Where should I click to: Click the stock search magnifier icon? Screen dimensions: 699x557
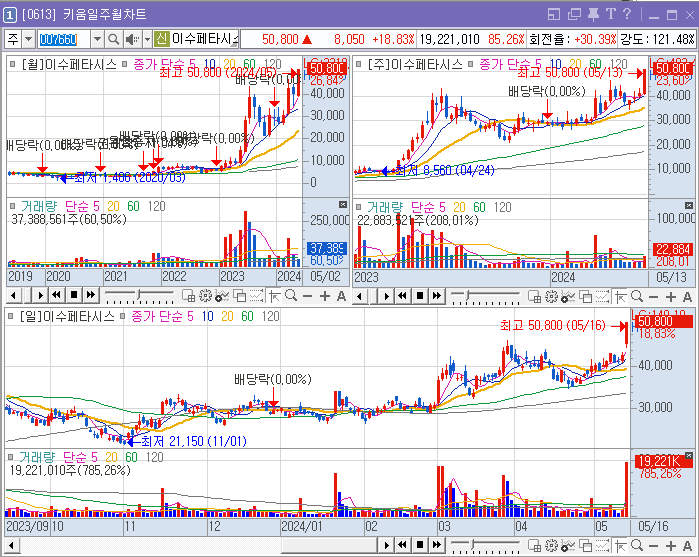click(114, 39)
